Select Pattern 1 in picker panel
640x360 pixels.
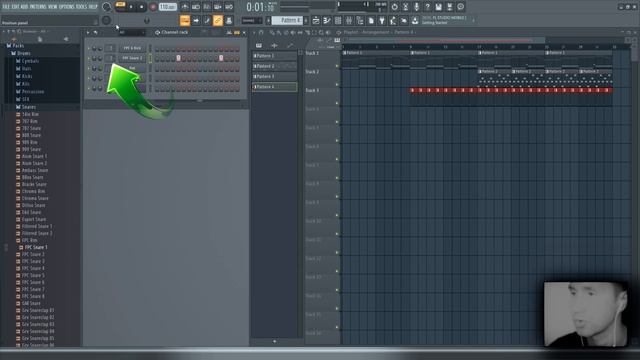274,56
